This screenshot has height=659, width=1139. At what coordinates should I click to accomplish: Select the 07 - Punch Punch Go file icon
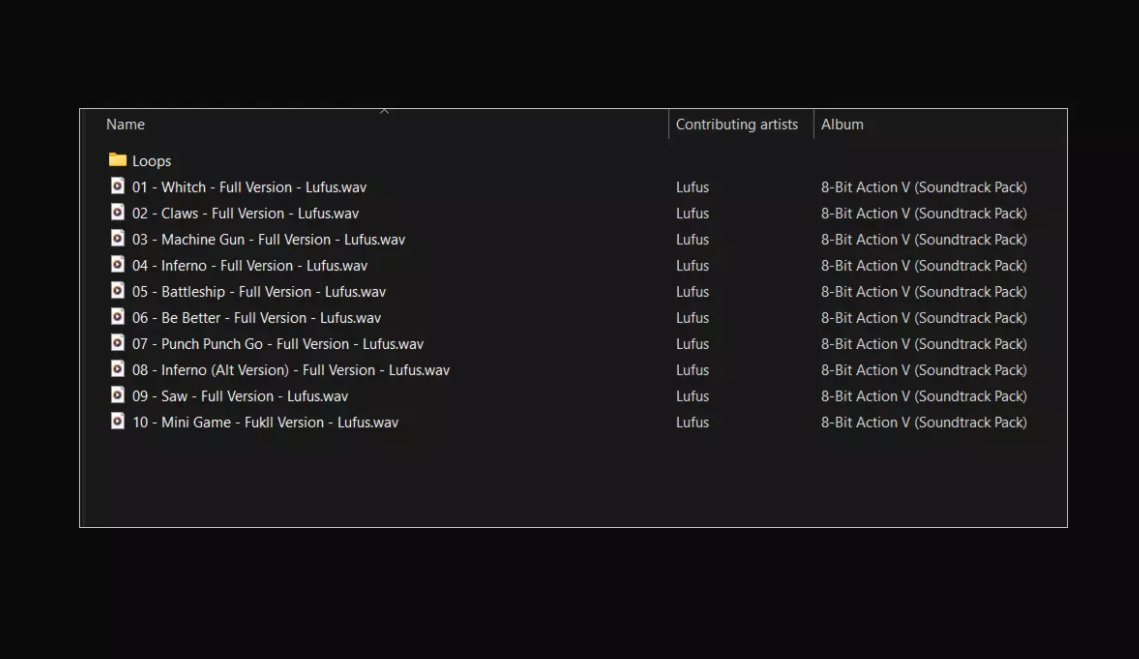point(118,343)
